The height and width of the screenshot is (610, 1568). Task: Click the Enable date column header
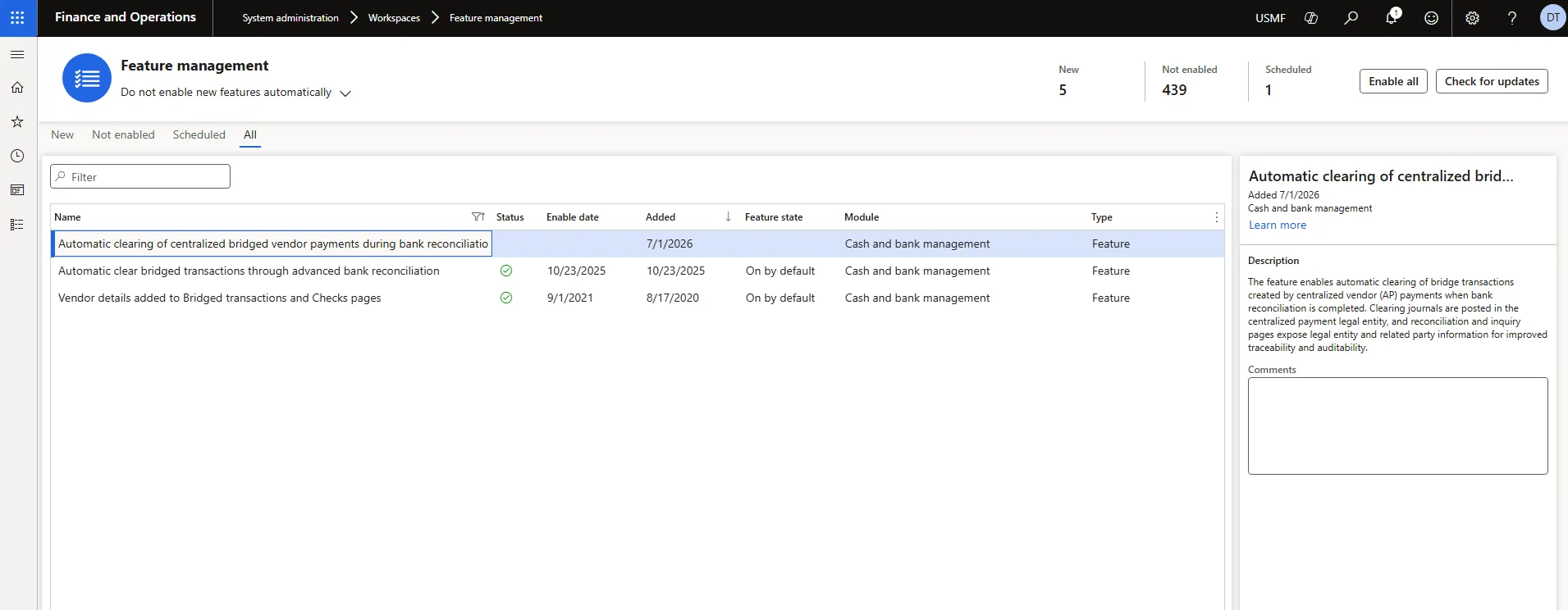click(573, 217)
